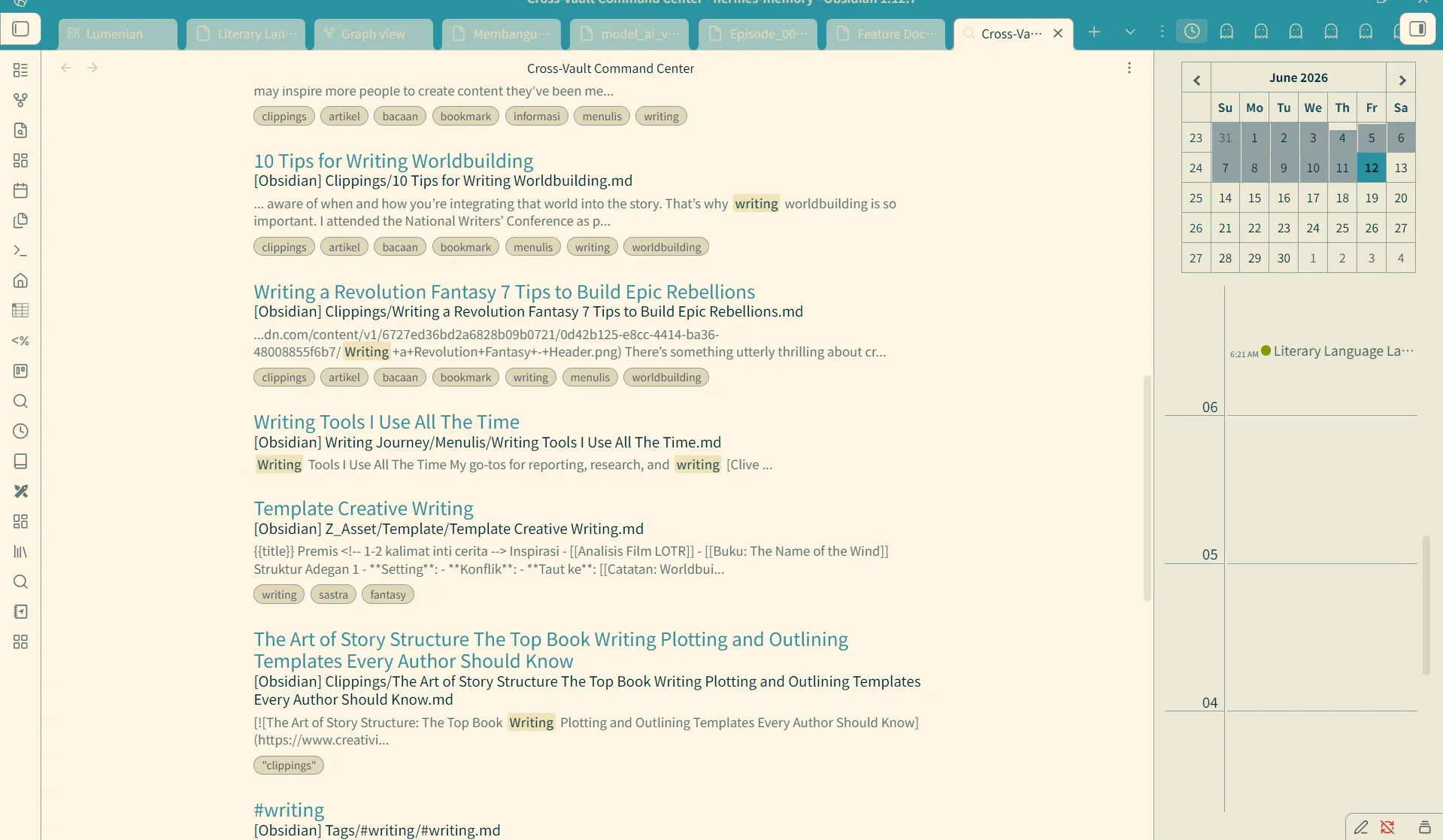Click writing tag under Template Creative Writing

pos(279,594)
